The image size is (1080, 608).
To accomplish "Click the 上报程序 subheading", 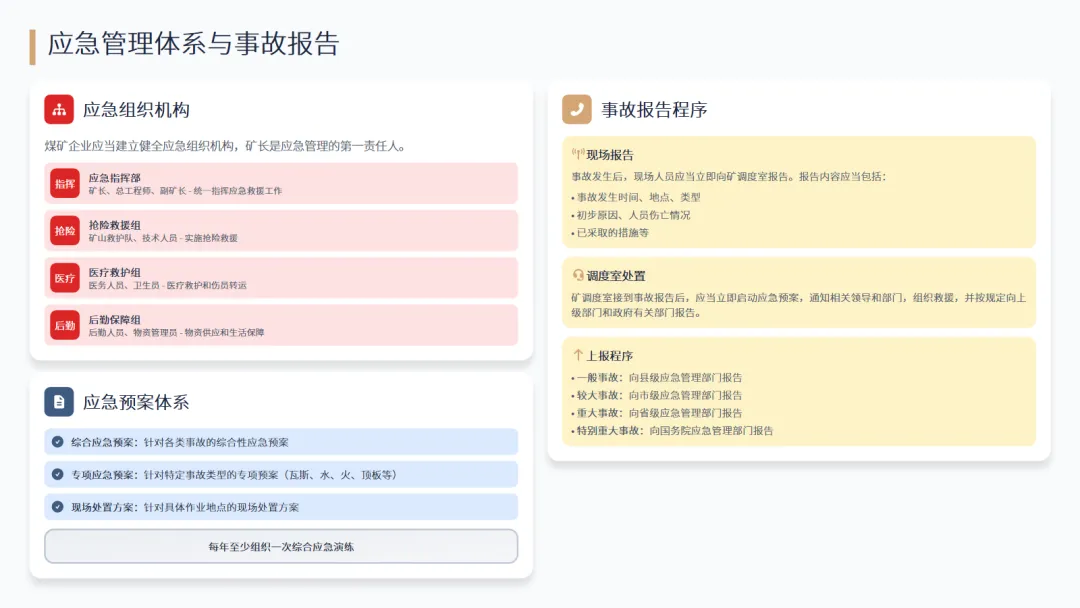I will pyautogui.click(x=610, y=356).
